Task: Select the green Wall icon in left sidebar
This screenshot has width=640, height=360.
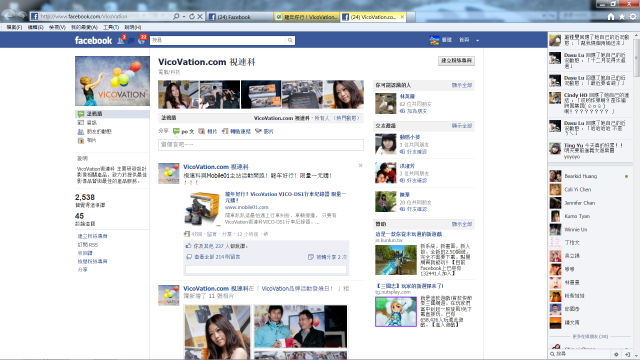Action: pyautogui.click(x=81, y=114)
